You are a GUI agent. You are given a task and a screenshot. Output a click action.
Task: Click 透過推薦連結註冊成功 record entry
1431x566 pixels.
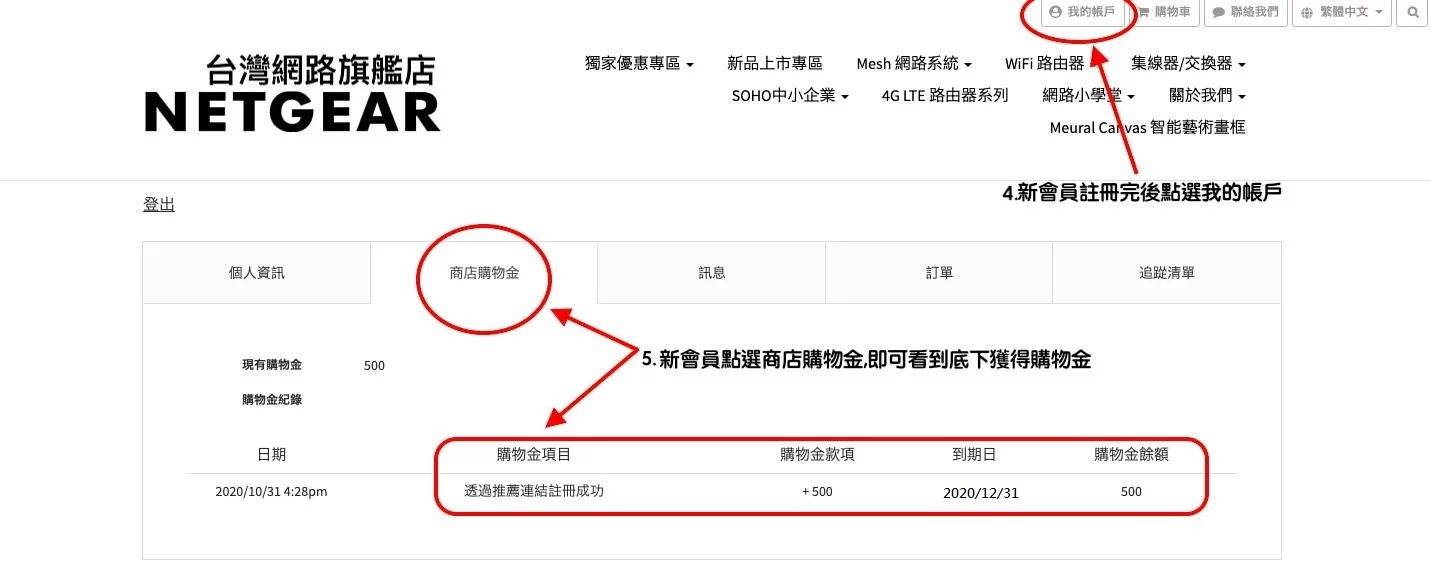(534, 491)
